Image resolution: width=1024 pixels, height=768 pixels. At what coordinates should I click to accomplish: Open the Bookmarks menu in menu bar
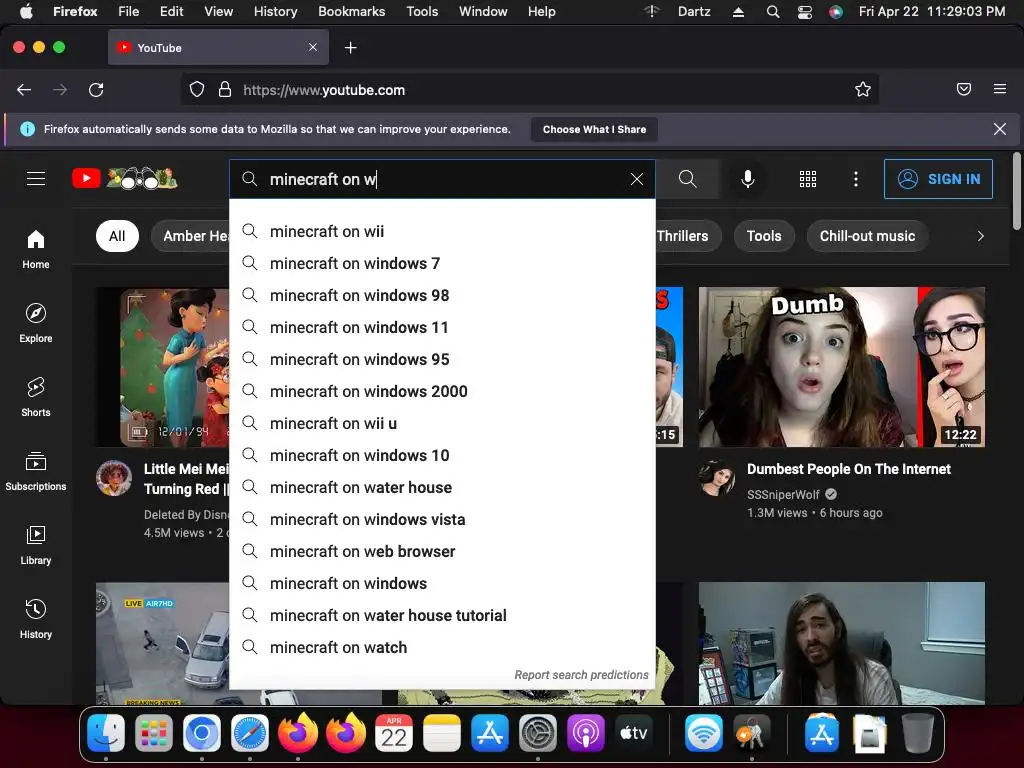(351, 11)
